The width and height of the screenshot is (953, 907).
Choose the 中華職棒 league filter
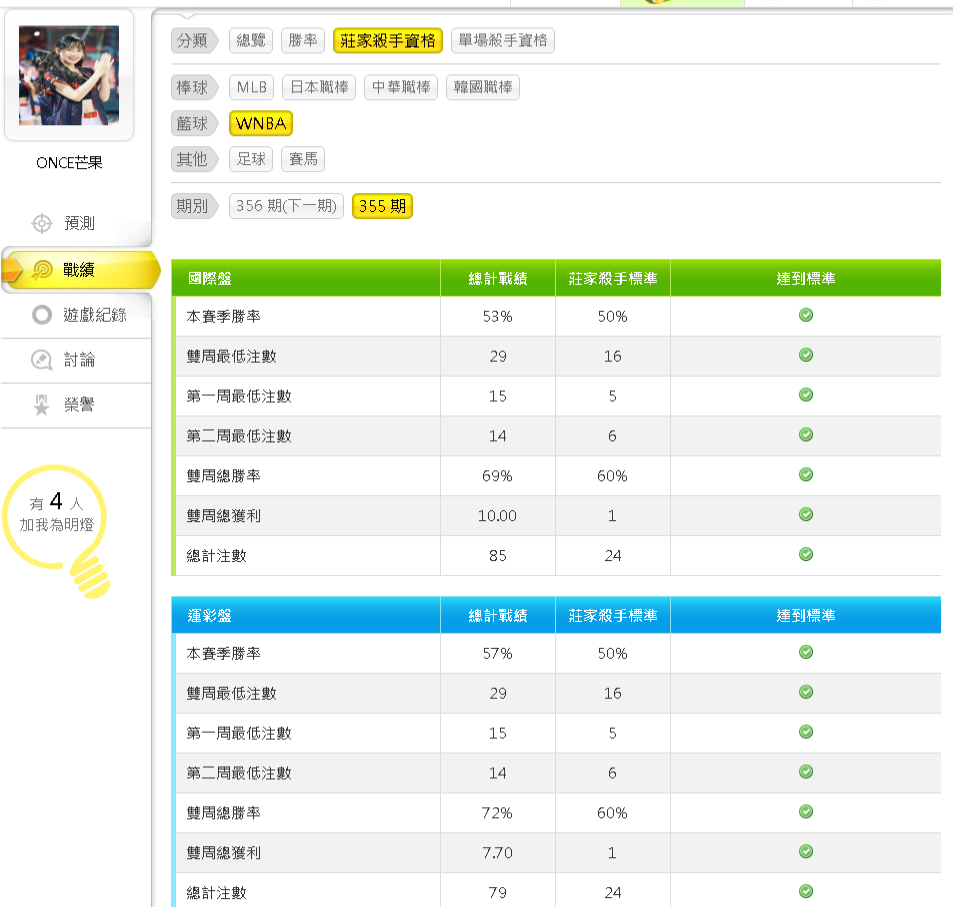click(x=401, y=88)
